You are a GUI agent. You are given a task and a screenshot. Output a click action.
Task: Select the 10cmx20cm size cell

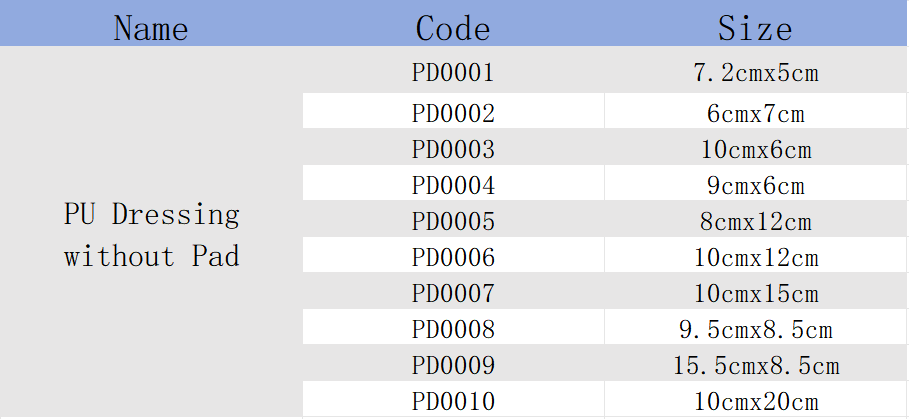(755, 398)
